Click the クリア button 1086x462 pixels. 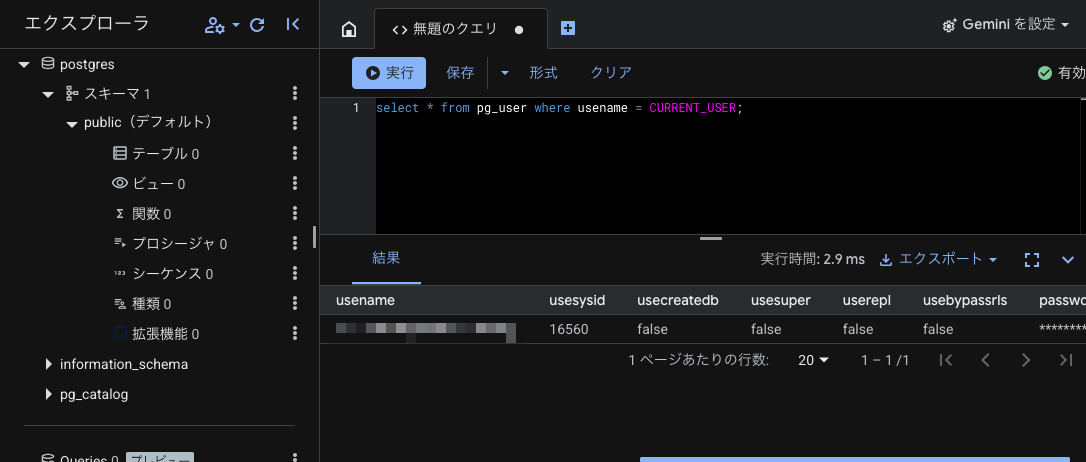click(x=611, y=73)
